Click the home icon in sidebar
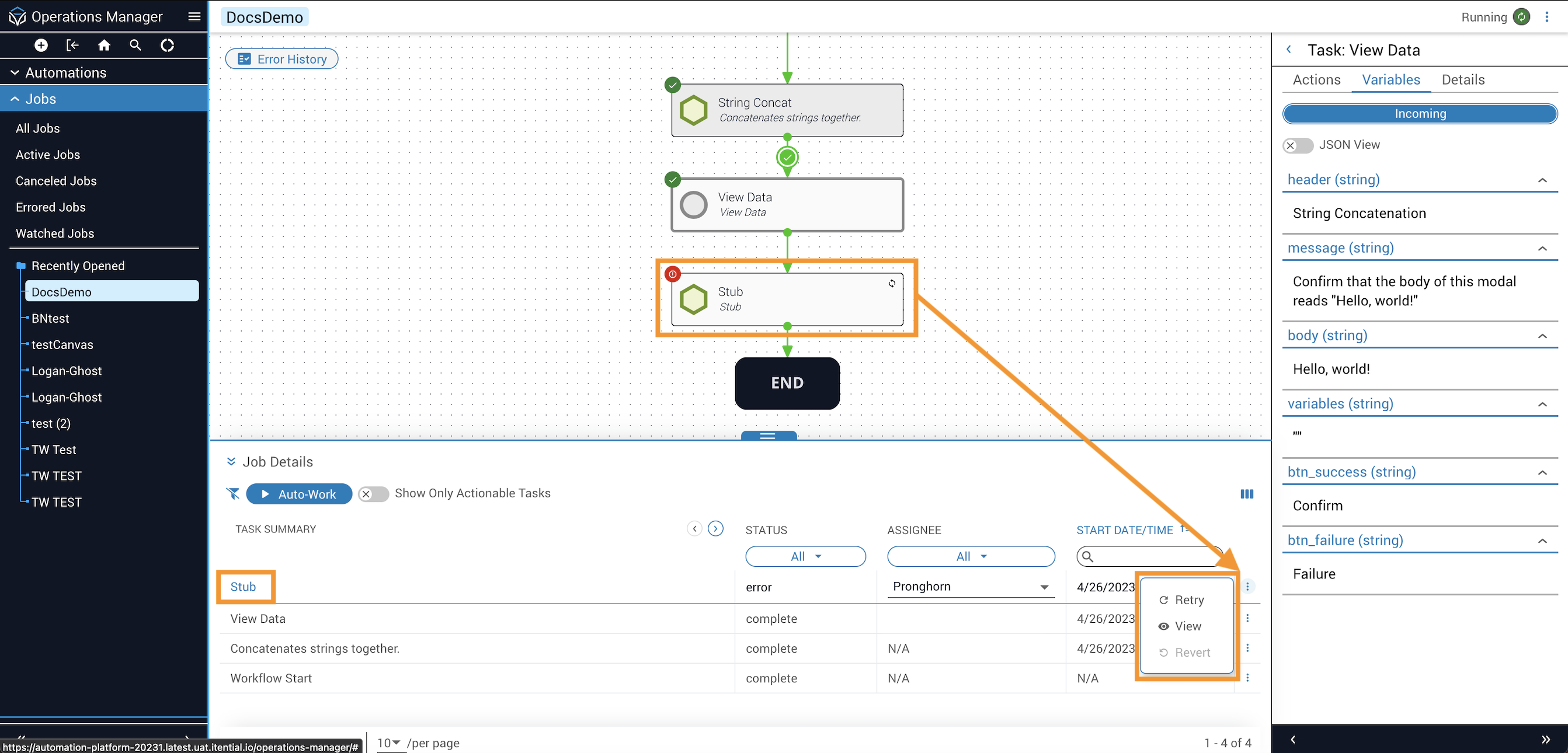This screenshot has width=1568, height=753. [104, 45]
